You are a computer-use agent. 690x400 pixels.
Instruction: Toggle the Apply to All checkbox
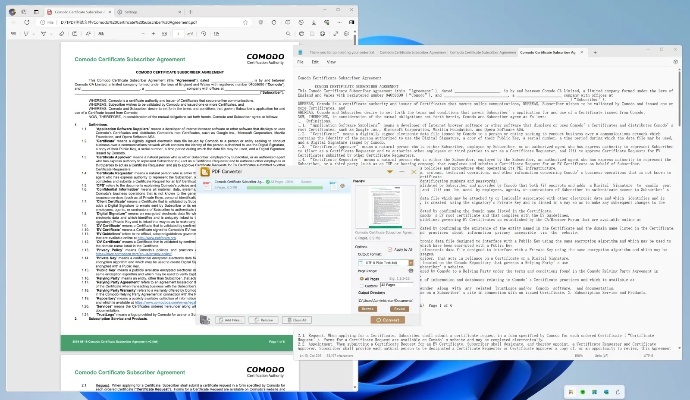pyautogui.click(x=390, y=250)
